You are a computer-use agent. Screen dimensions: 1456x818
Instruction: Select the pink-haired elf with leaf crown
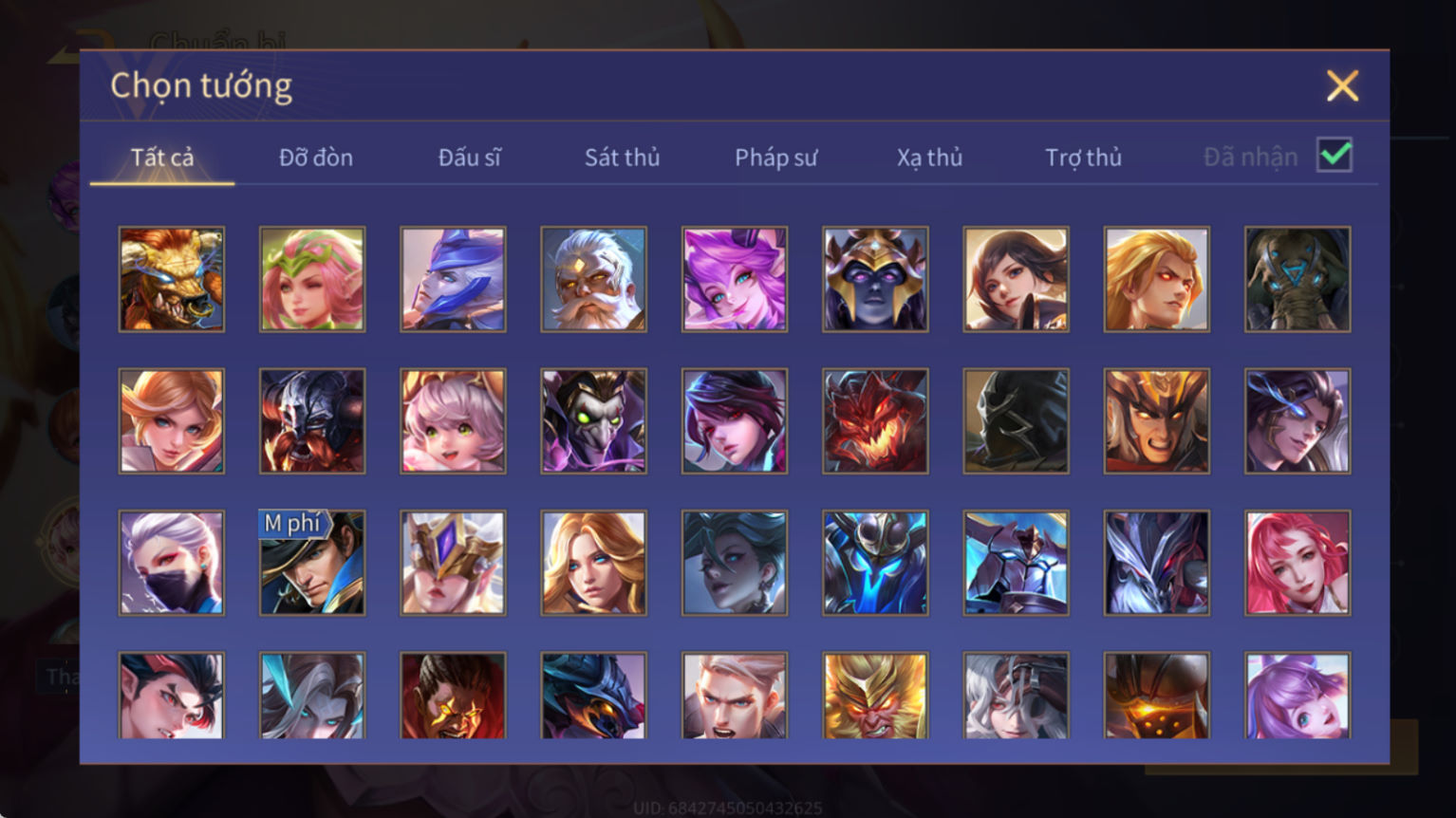pyautogui.click(x=312, y=279)
